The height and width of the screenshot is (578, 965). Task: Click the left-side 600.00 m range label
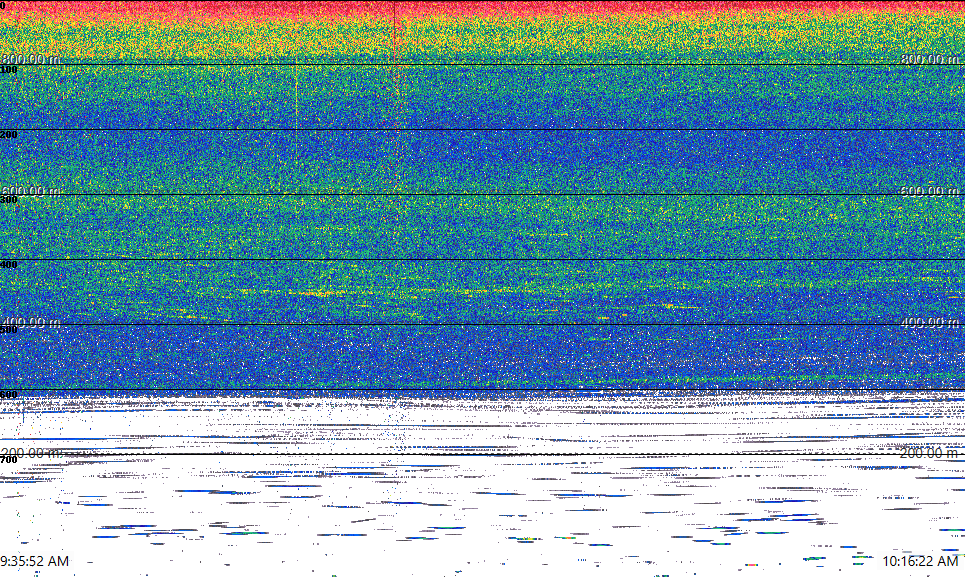click(31, 191)
